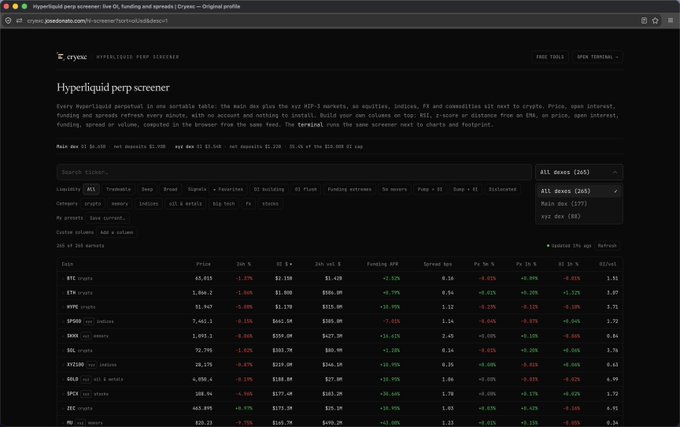Click the HYPE row ticker
The image size is (680, 427).
pyautogui.click(x=72, y=307)
